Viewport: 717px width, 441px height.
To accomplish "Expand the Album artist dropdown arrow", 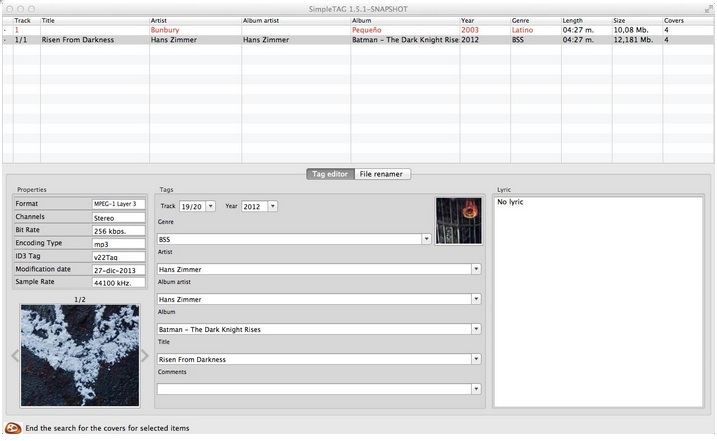I will tap(476, 299).
